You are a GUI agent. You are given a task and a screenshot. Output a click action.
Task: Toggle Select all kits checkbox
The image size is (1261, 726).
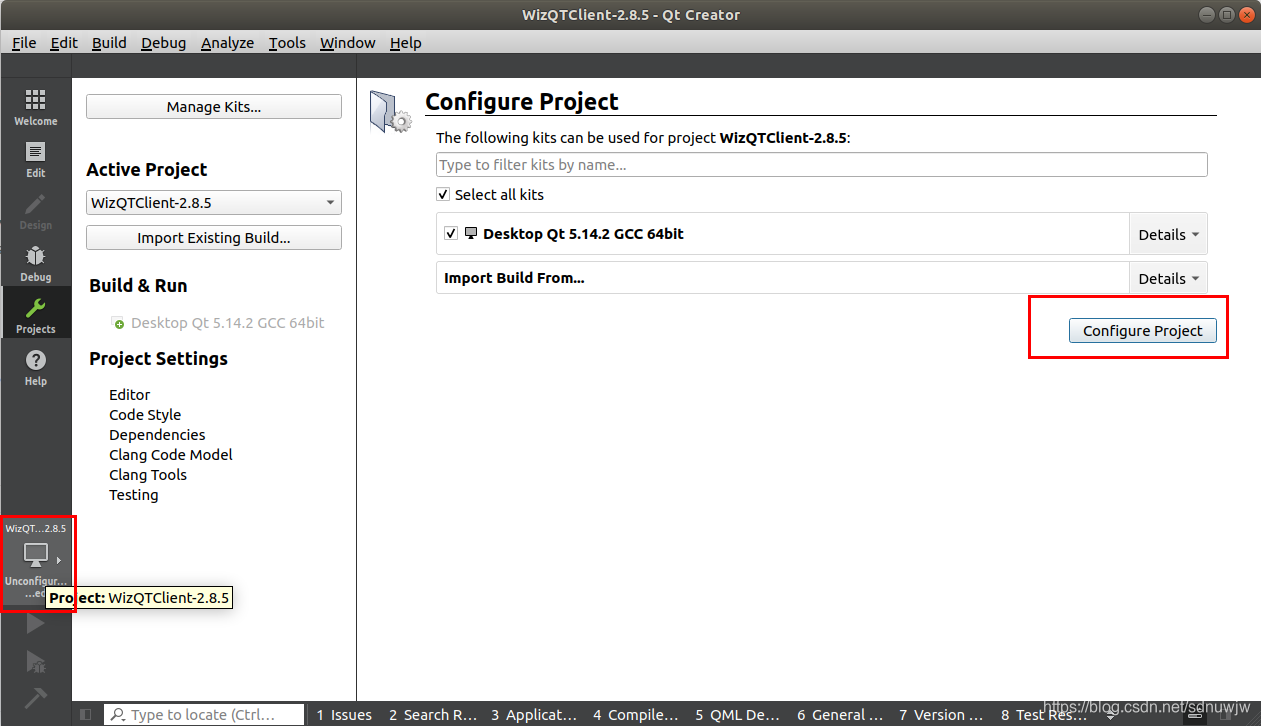[x=443, y=194]
